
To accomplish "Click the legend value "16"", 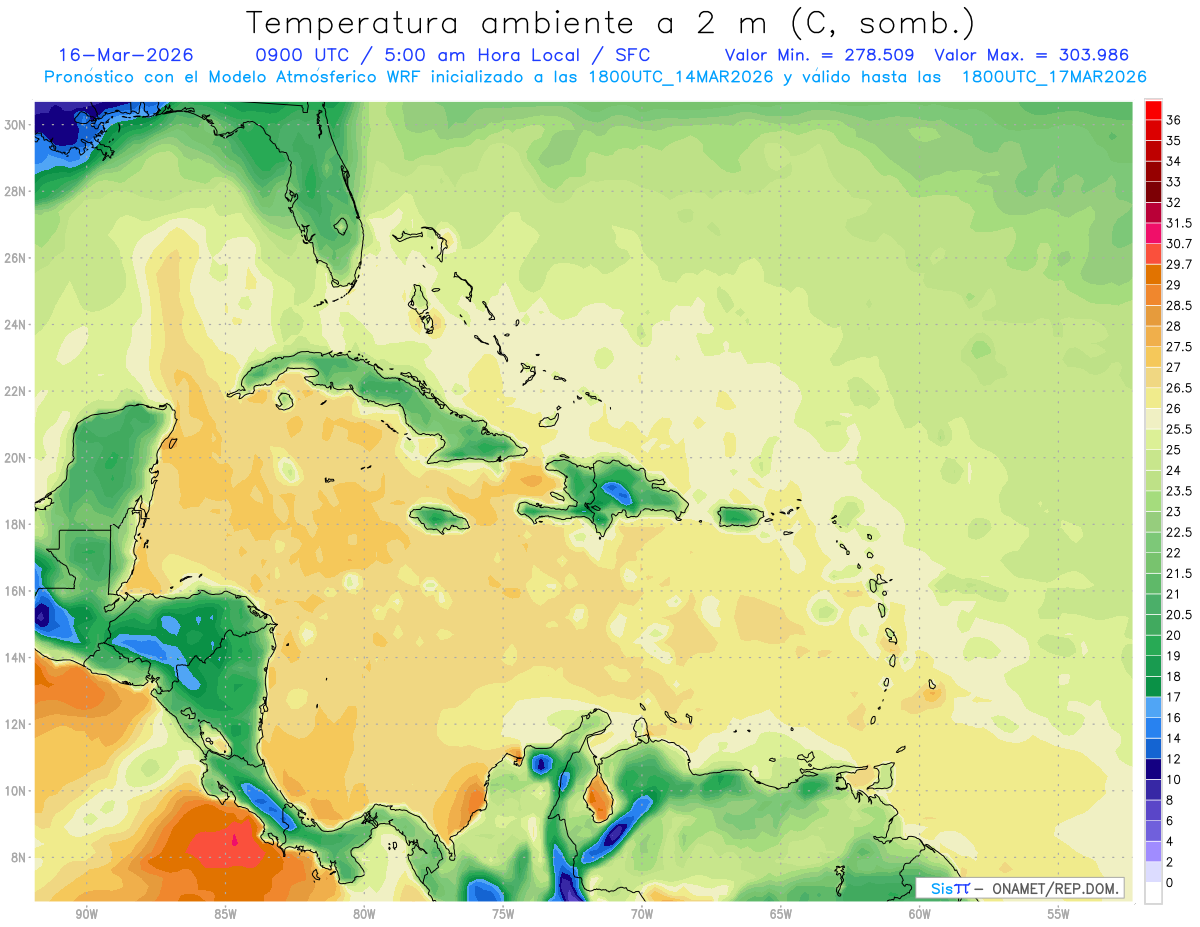I will click(1174, 717).
